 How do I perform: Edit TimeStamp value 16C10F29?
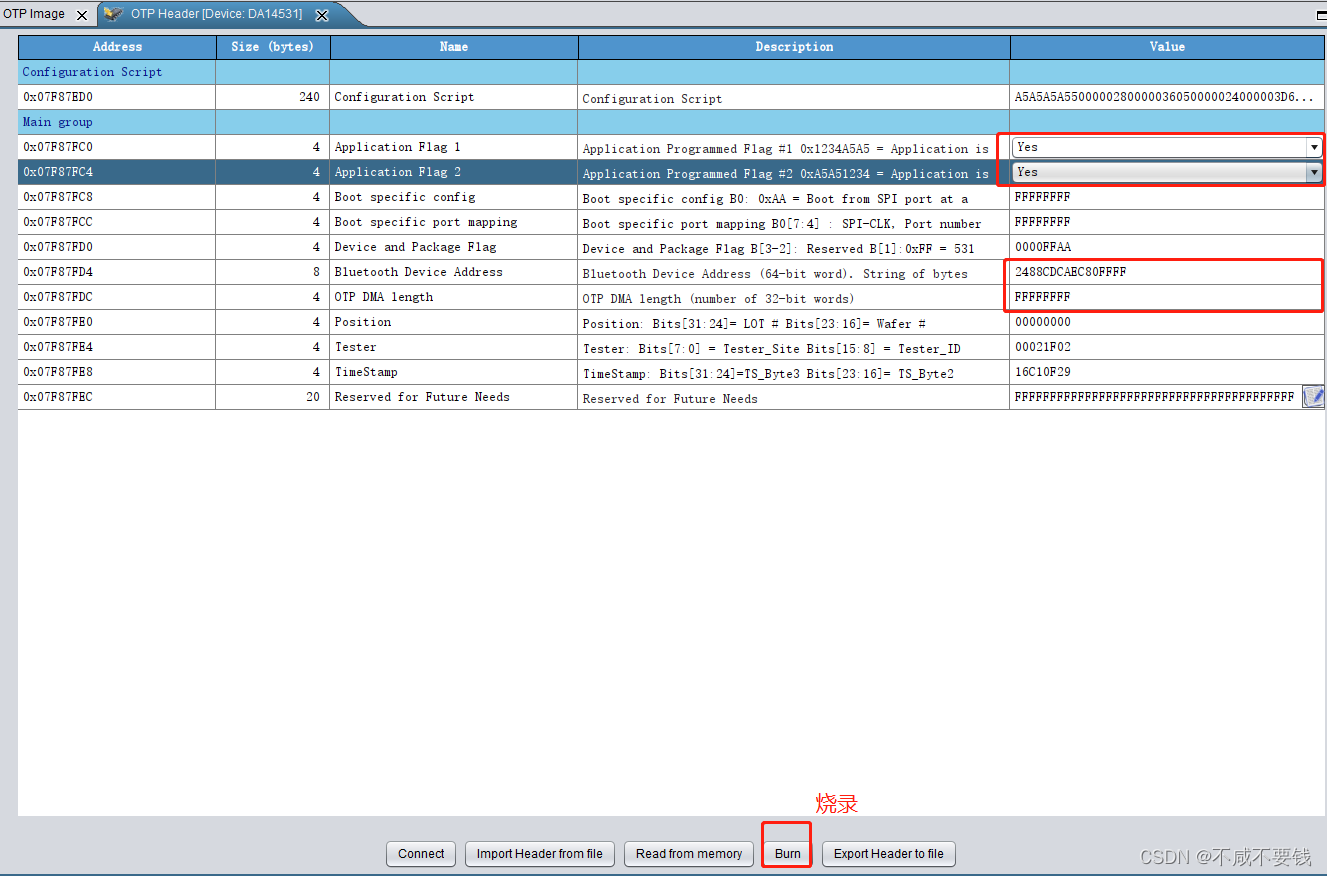point(1167,372)
